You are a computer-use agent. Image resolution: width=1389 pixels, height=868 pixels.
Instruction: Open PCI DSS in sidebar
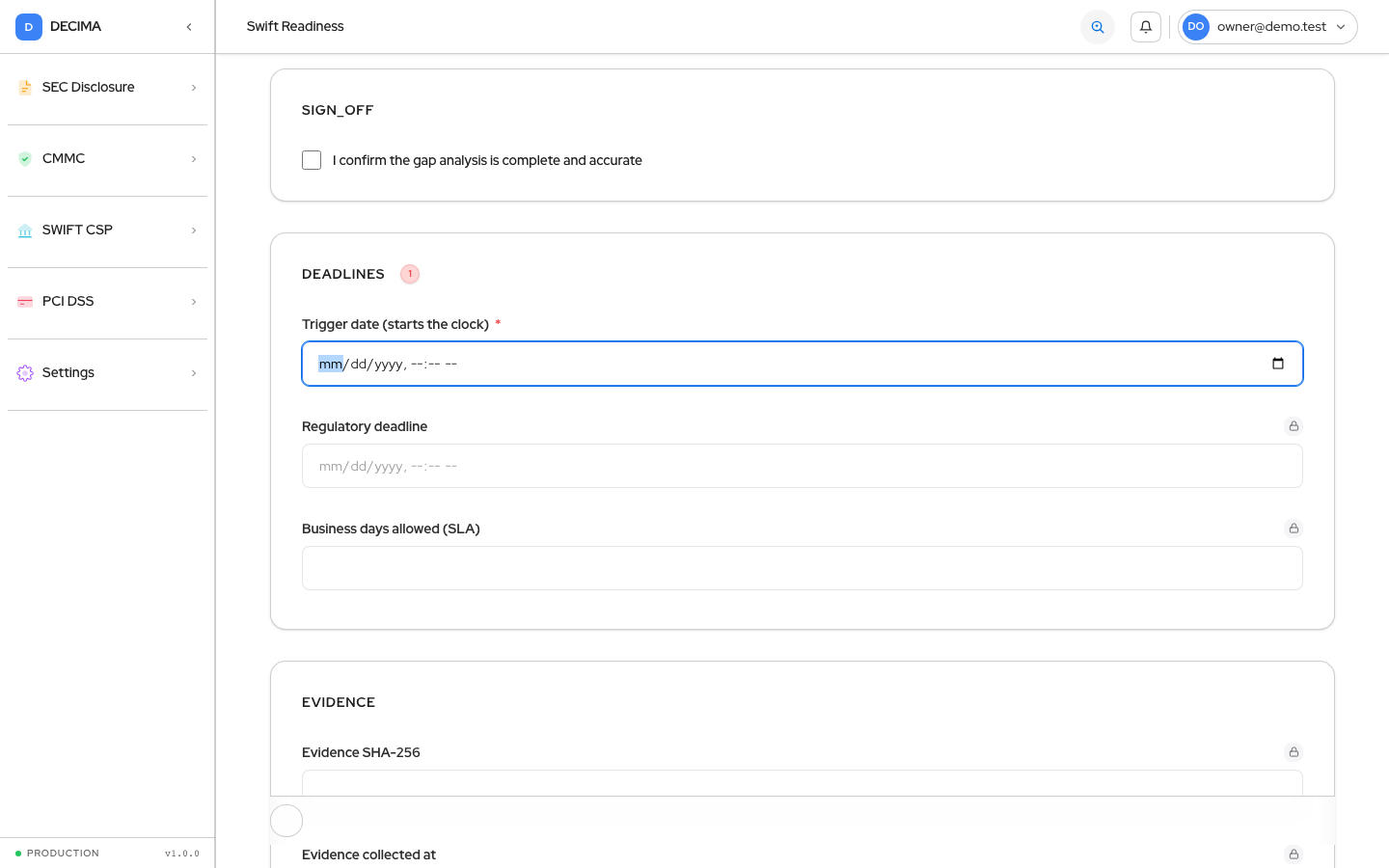[108, 302]
